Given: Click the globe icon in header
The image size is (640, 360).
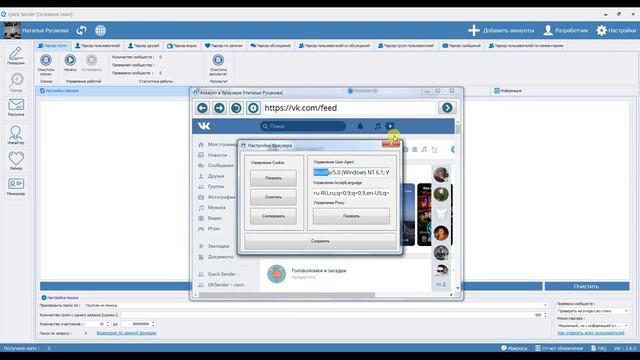Looking at the screenshot, I should 100,30.
